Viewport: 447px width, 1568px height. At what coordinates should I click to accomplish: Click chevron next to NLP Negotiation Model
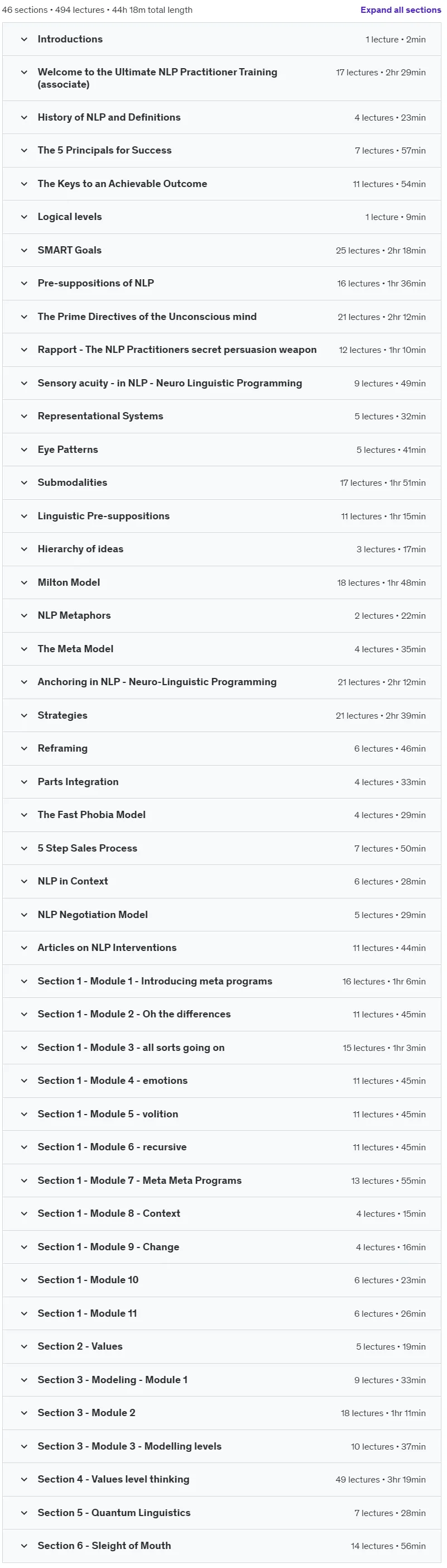tap(25, 915)
